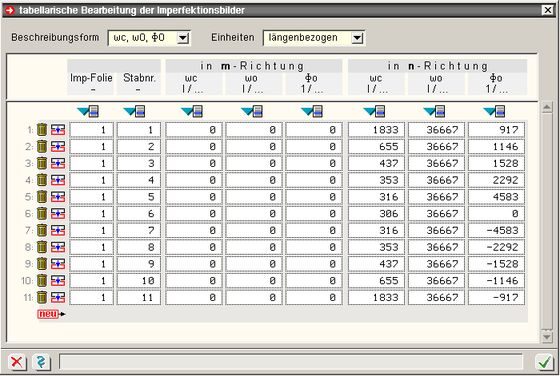Click column fill icon above Imp-Folie

(88, 111)
